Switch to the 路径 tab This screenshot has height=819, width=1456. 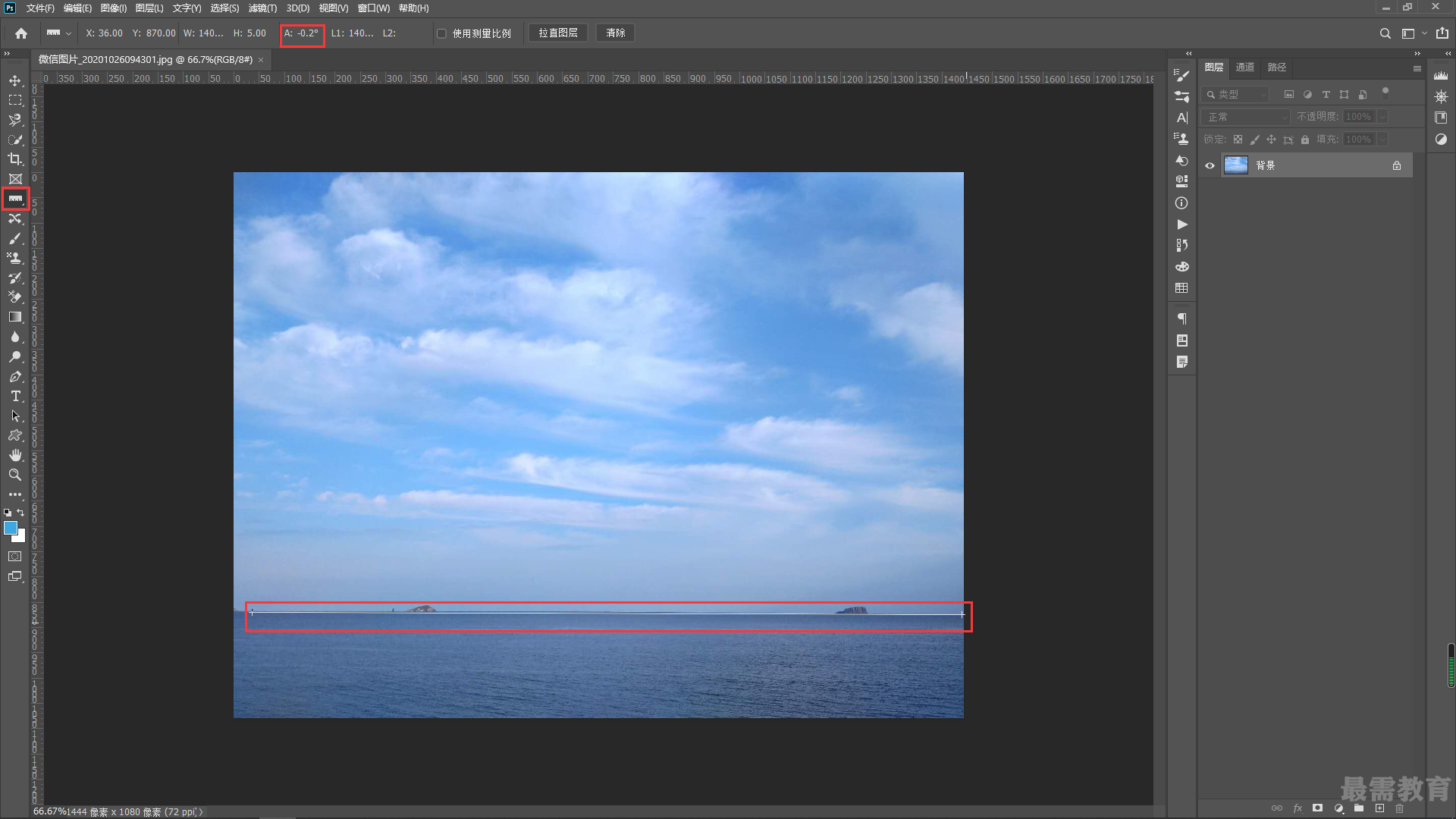click(x=1277, y=67)
